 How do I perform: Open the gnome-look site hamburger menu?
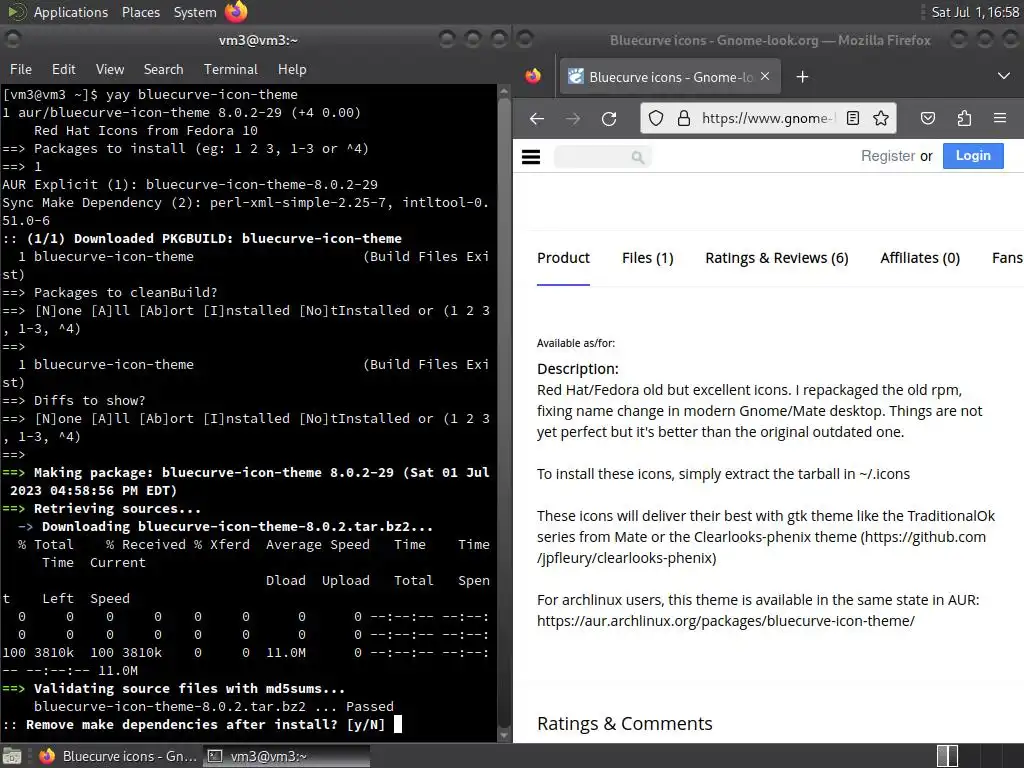pyautogui.click(x=531, y=157)
